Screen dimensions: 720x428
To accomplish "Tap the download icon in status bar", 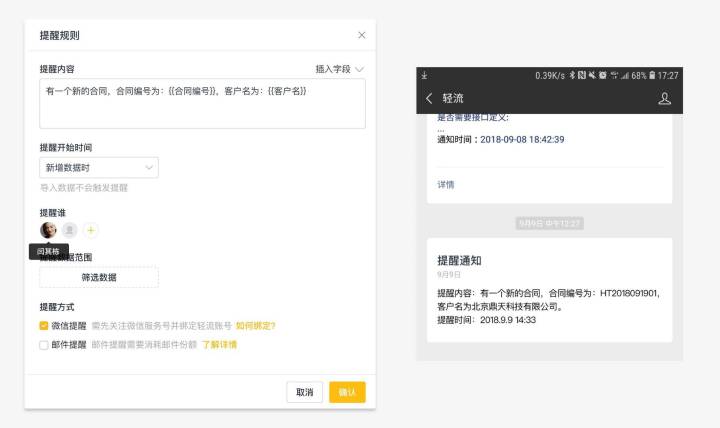I will (x=424, y=75).
